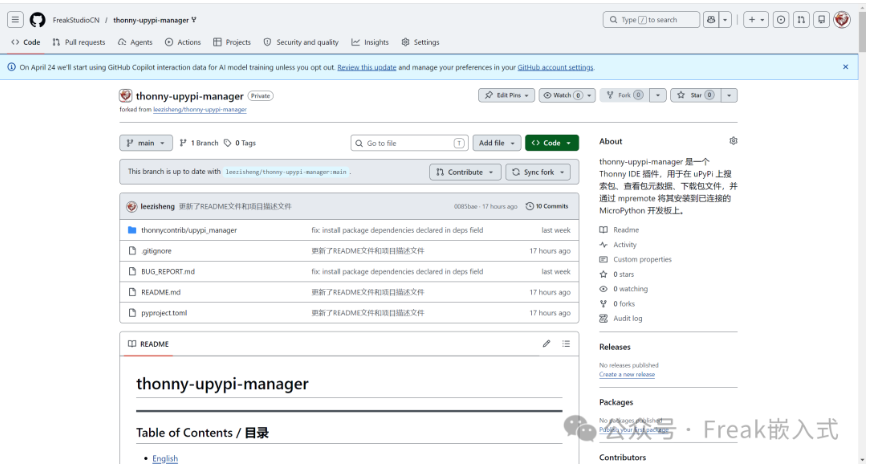Open the Create new plus menu
The image size is (870, 474).
756,20
